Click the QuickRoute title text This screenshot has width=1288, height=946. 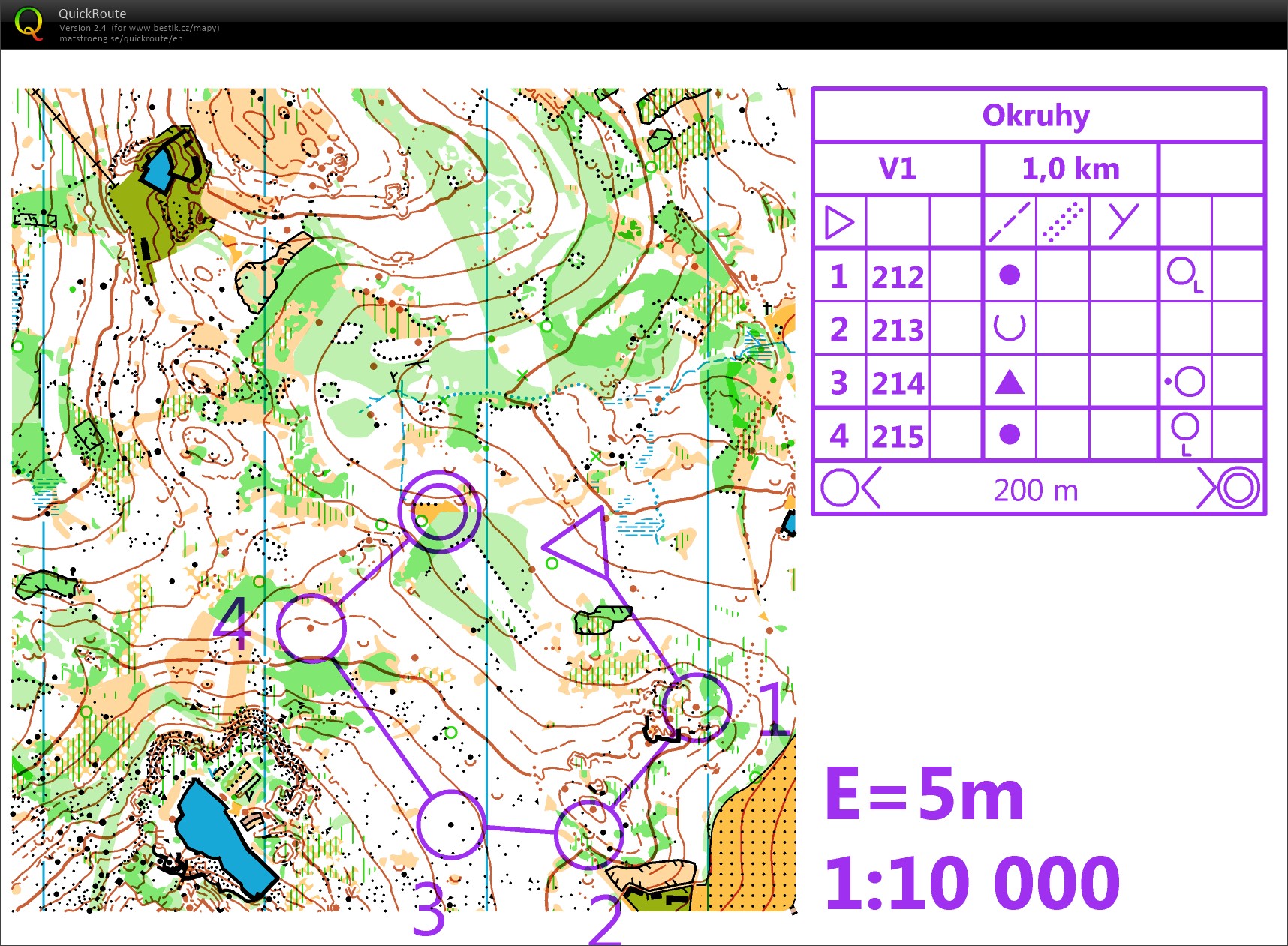pos(92,14)
